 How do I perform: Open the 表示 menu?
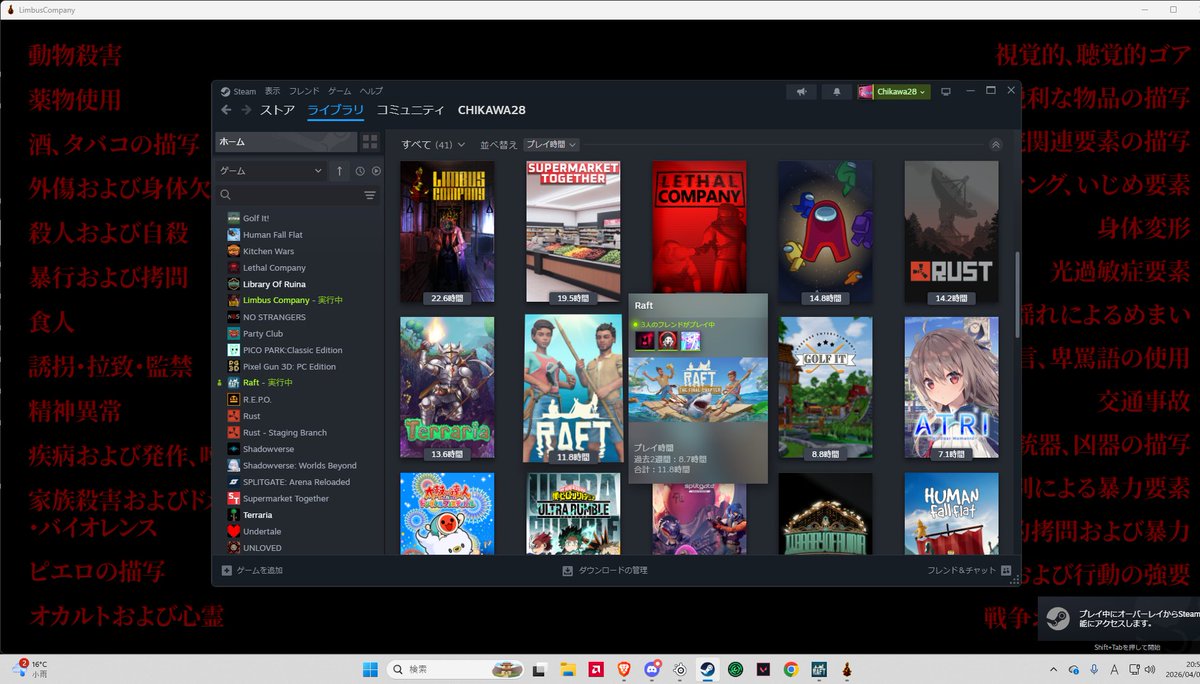pos(272,91)
